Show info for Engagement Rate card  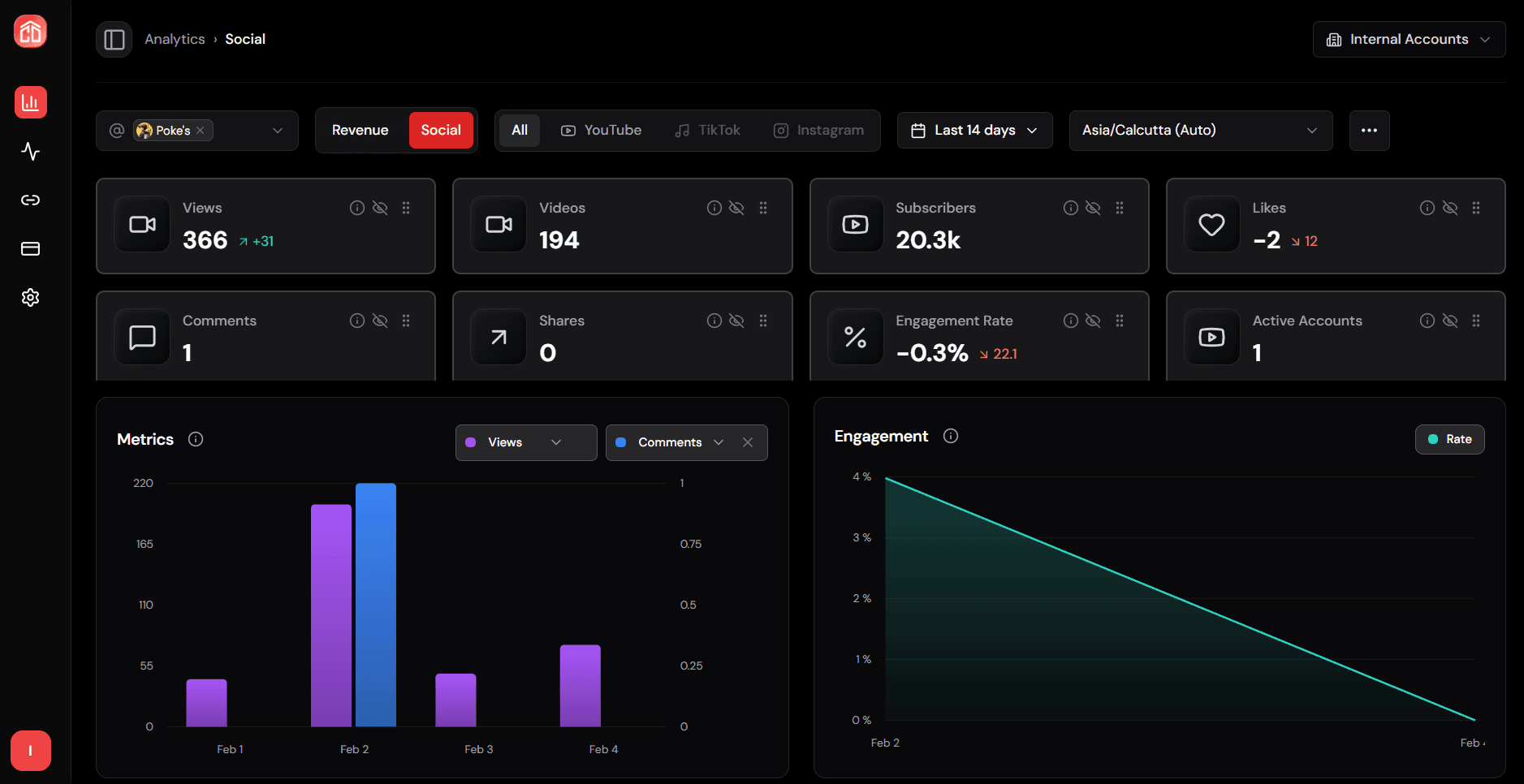coord(1071,321)
